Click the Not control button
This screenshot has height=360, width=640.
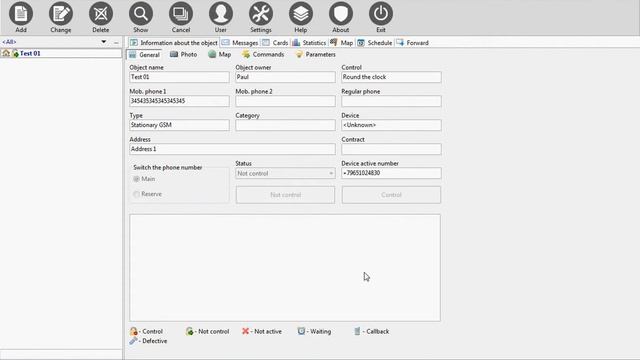click(285, 195)
